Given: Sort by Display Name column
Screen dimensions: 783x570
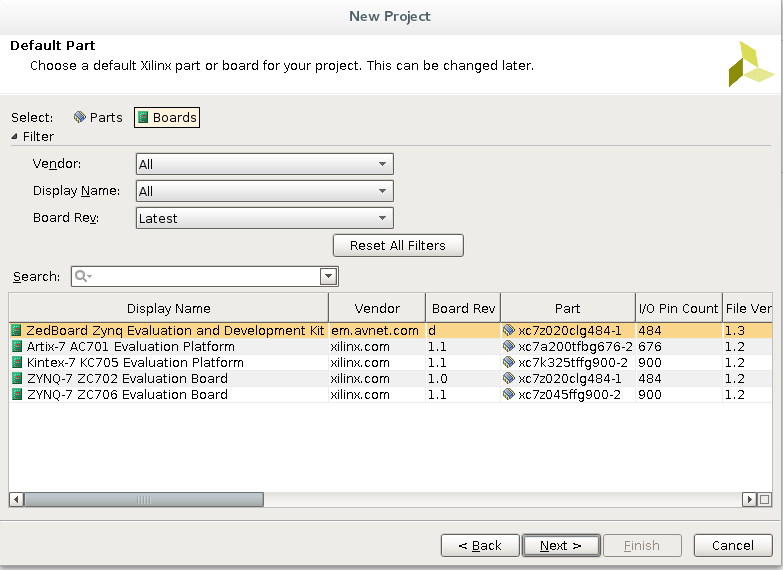Looking at the screenshot, I should (169, 308).
